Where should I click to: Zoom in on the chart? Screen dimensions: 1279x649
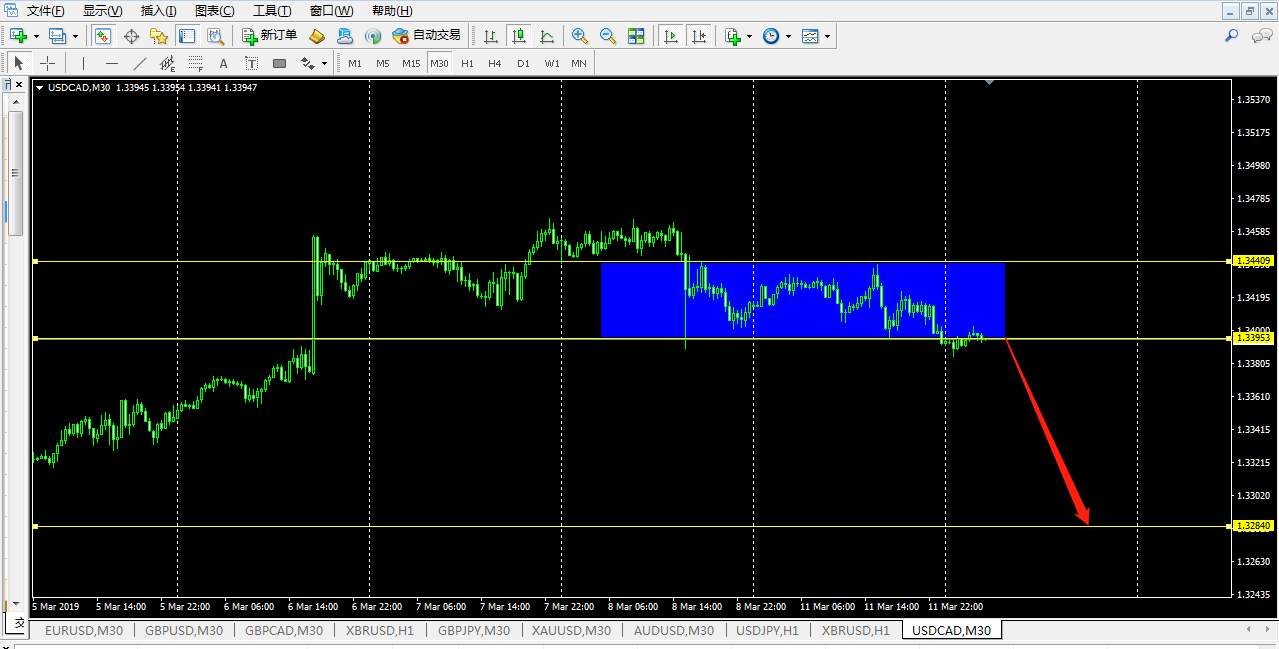click(580, 36)
